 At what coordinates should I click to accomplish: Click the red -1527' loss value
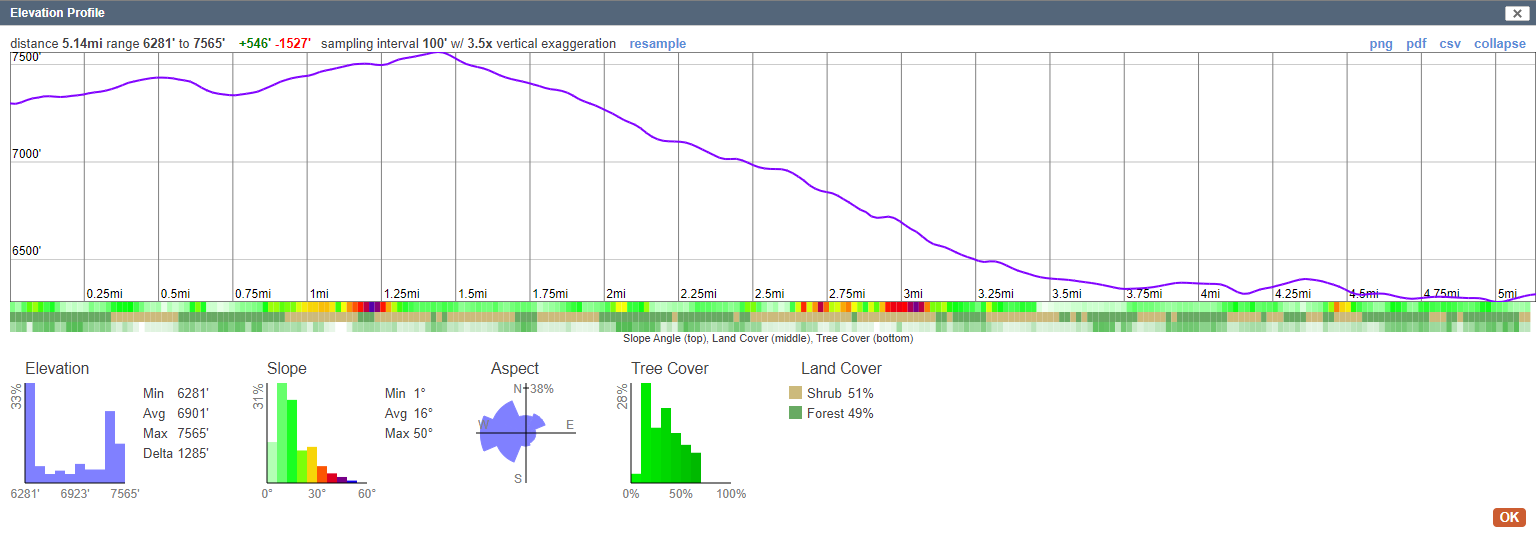[x=294, y=44]
